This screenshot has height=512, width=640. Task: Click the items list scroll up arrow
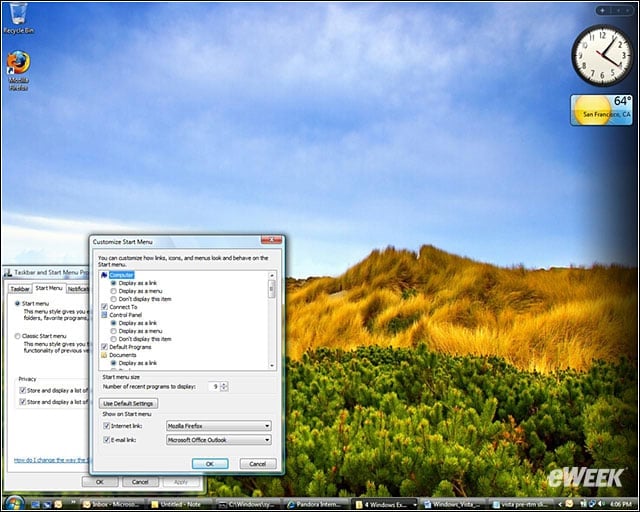coord(271,275)
